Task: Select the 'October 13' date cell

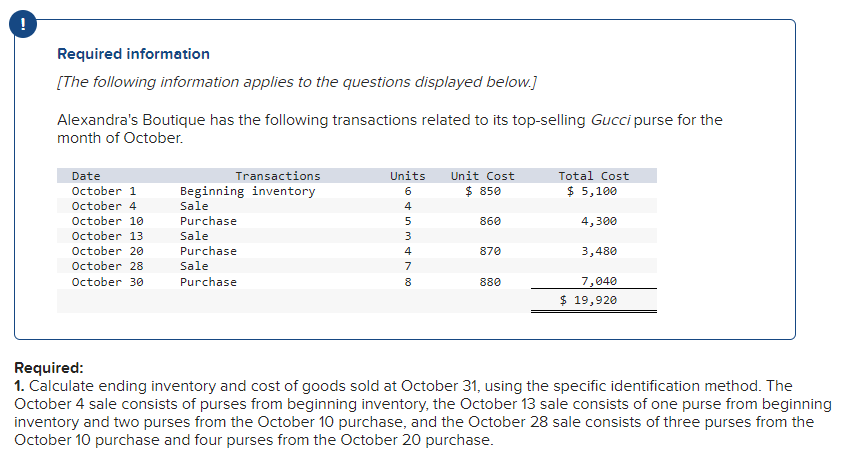Action: pos(107,236)
